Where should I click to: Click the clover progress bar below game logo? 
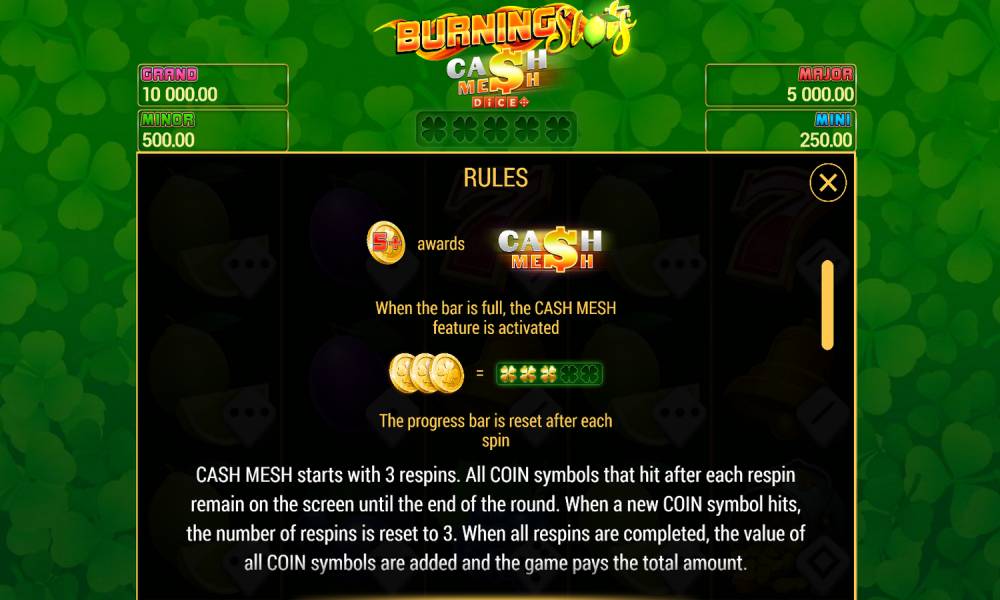click(x=496, y=129)
